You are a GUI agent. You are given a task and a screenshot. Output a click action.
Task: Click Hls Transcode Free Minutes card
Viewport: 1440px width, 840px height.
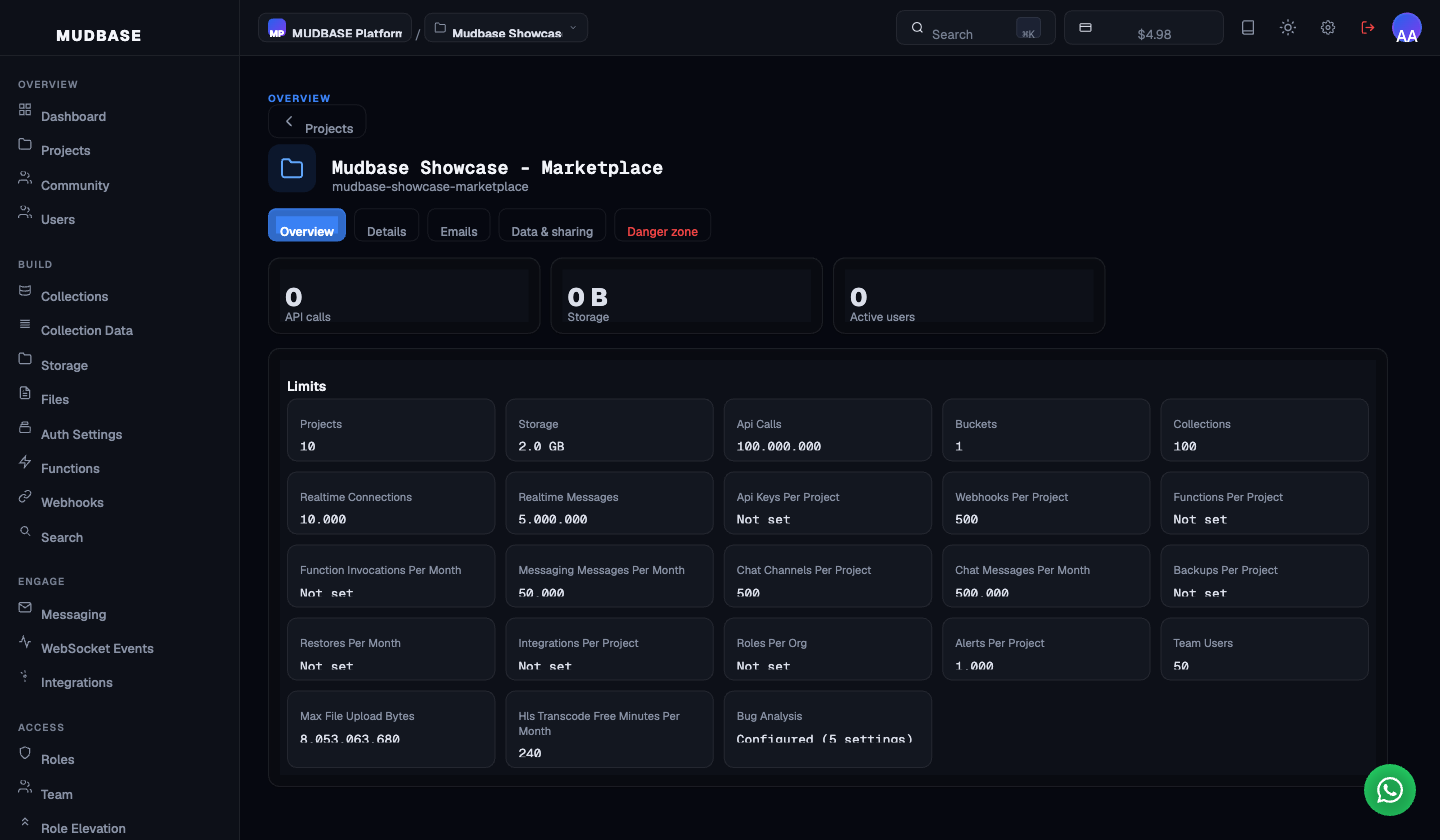(609, 729)
